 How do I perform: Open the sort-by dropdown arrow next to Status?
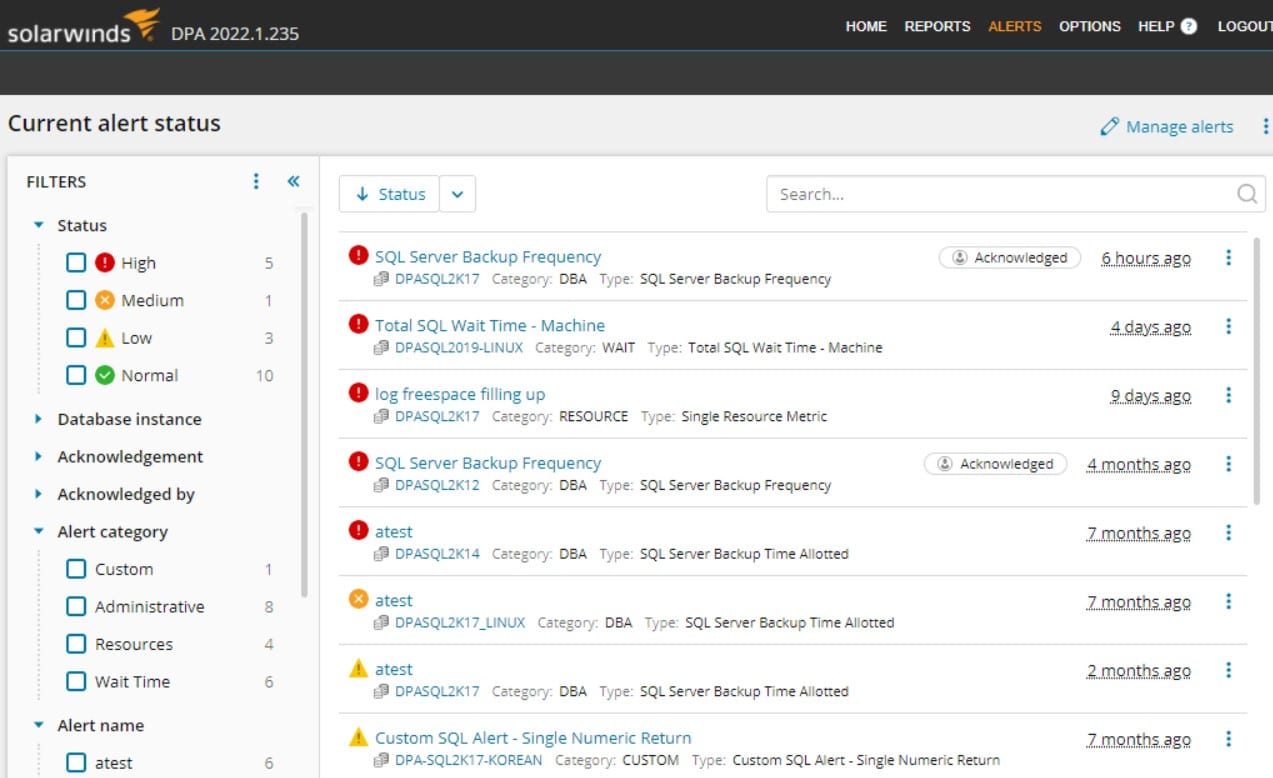point(457,194)
